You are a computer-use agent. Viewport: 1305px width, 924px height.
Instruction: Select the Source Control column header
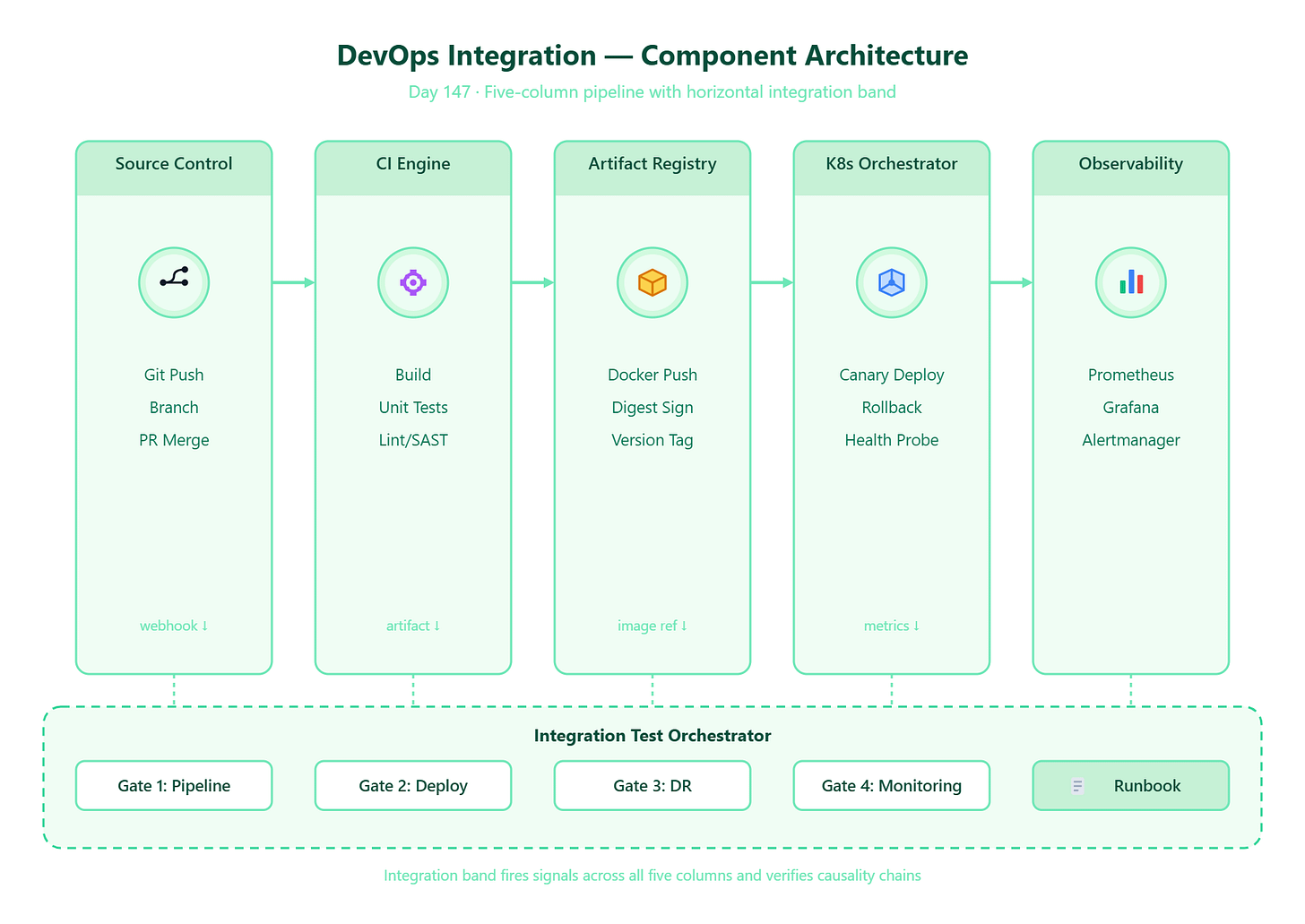pyautogui.click(x=174, y=168)
